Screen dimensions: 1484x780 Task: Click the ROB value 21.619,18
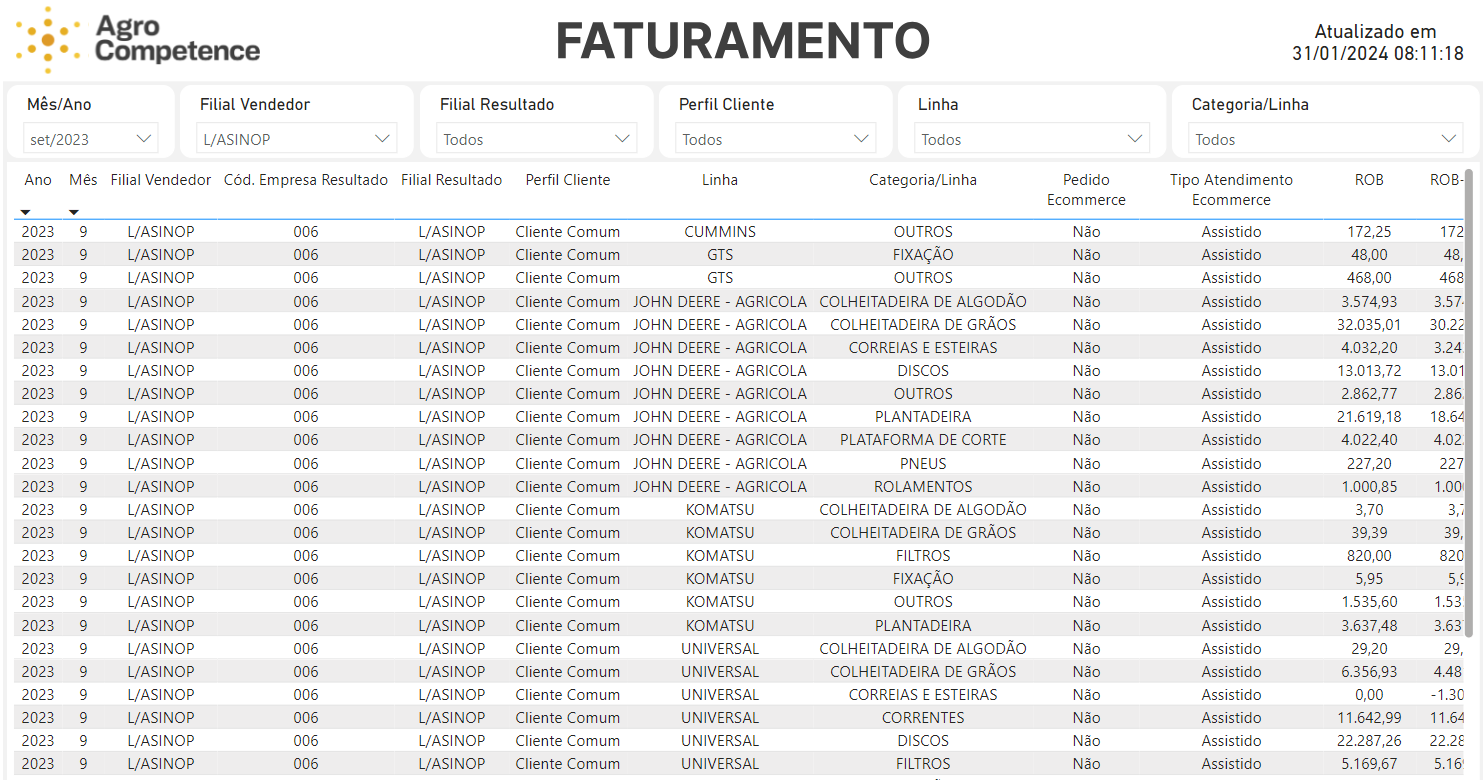point(1369,417)
